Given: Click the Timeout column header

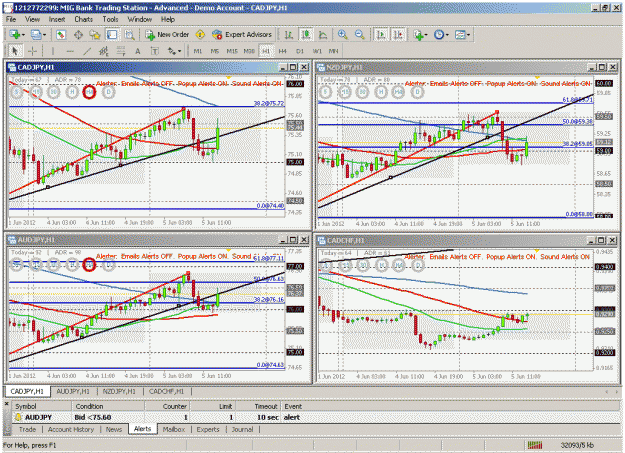Looking at the screenshot, I should coord(258,406).
